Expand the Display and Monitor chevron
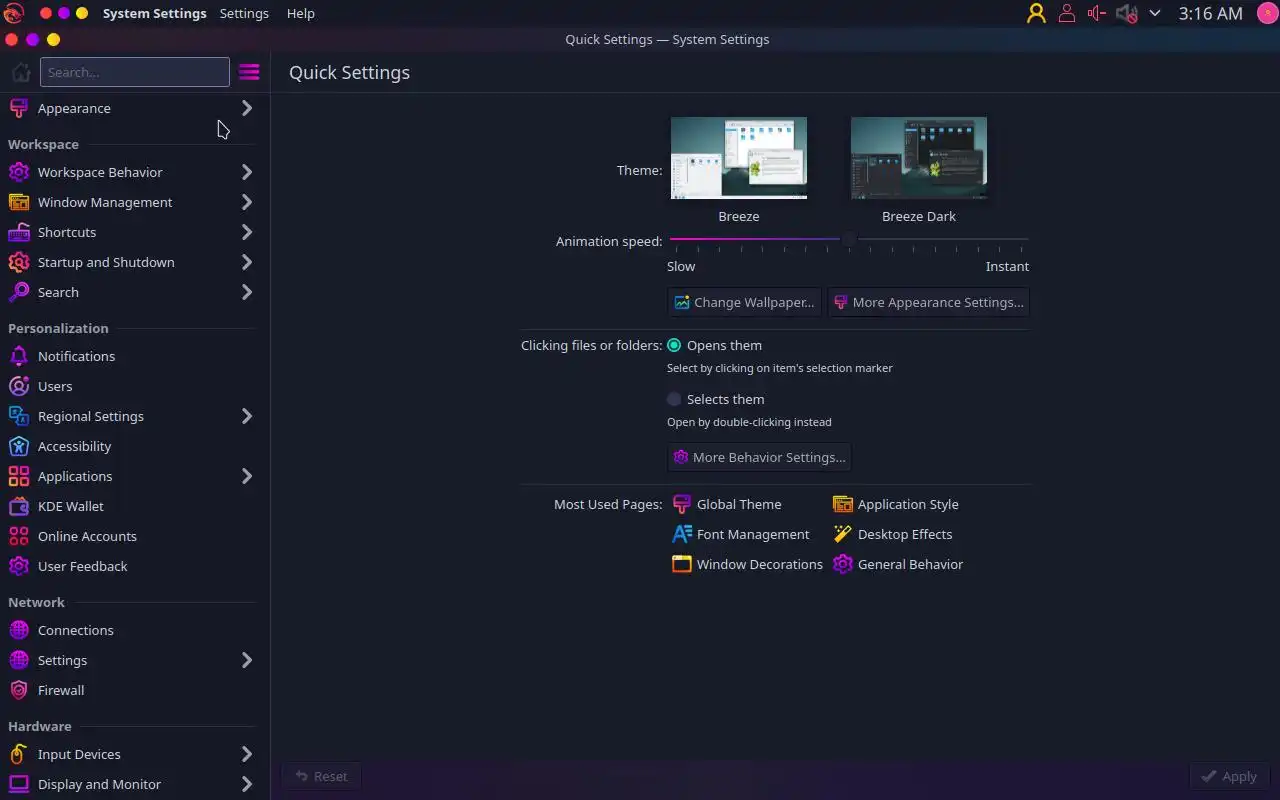The width and height of the screenshot is (1280, 800). [x=247, y=784]
